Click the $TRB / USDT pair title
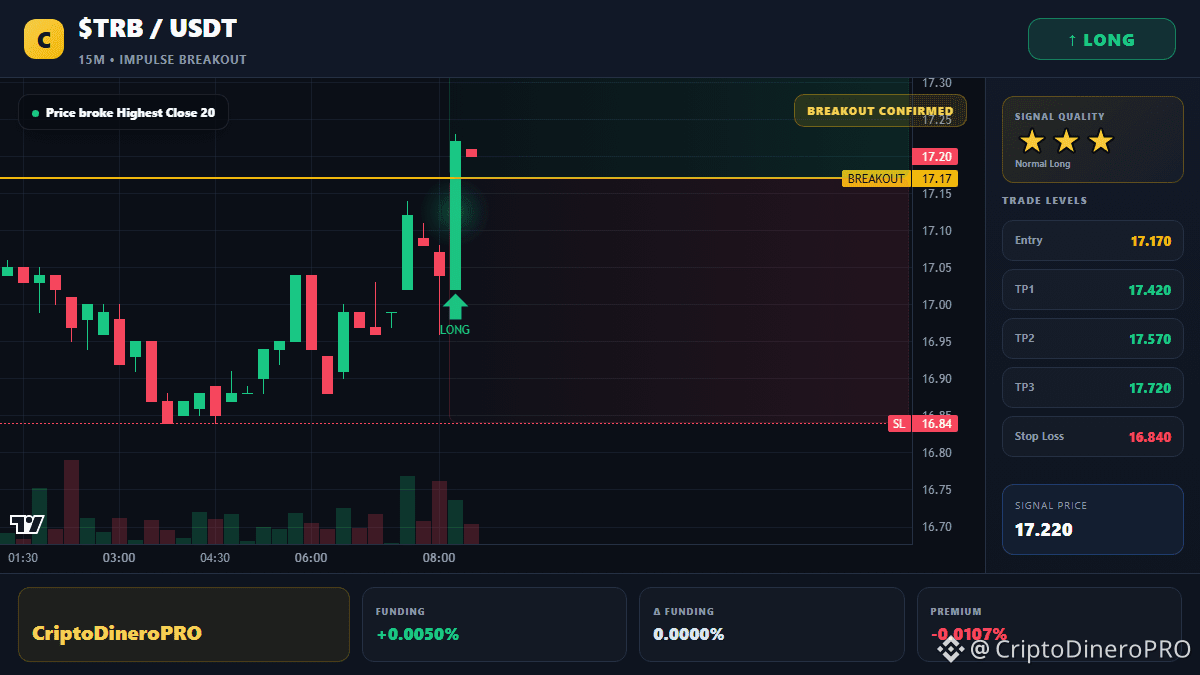 (x=158, y=29)
